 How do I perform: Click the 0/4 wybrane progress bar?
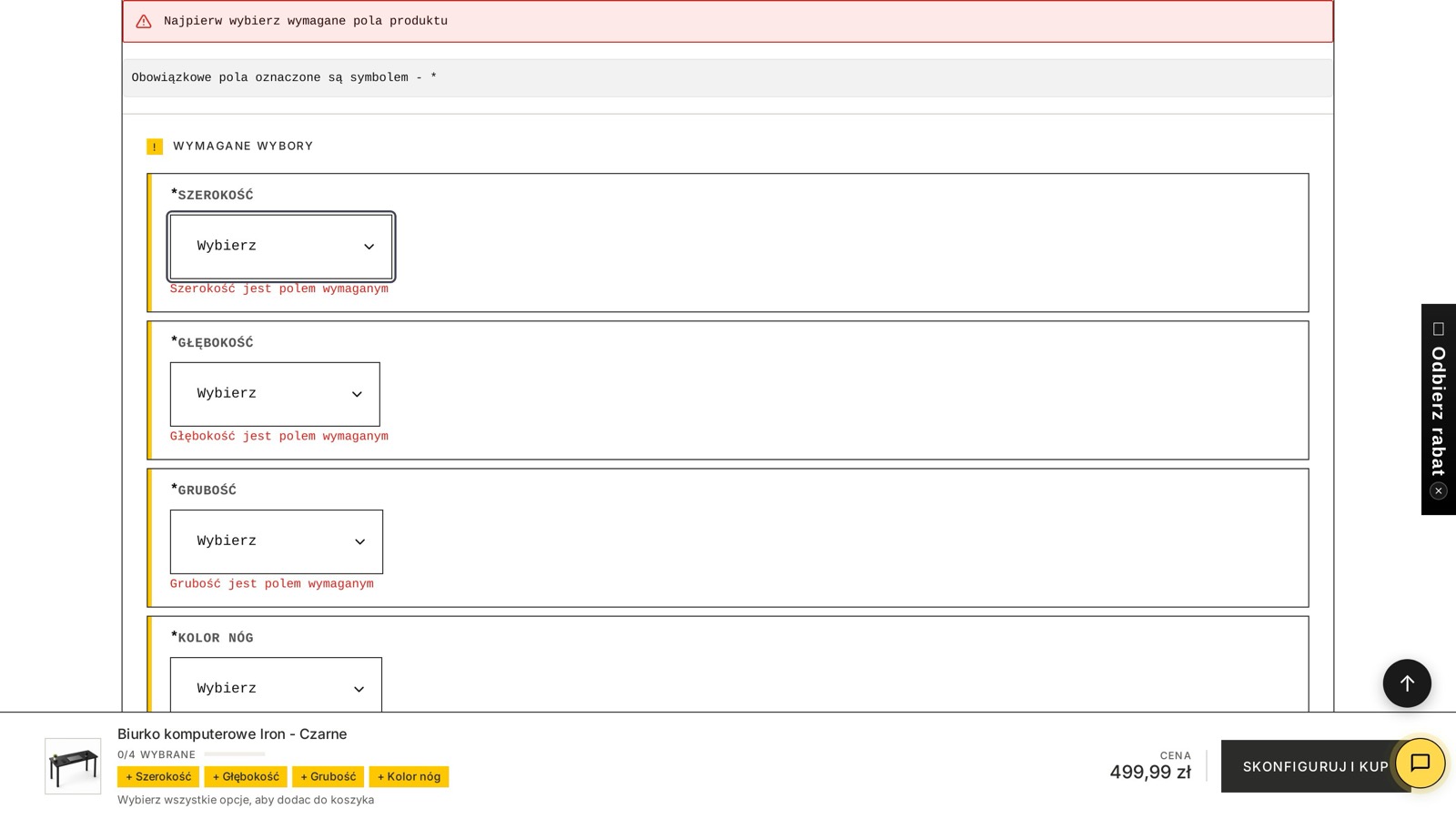[x=235, y=754]
